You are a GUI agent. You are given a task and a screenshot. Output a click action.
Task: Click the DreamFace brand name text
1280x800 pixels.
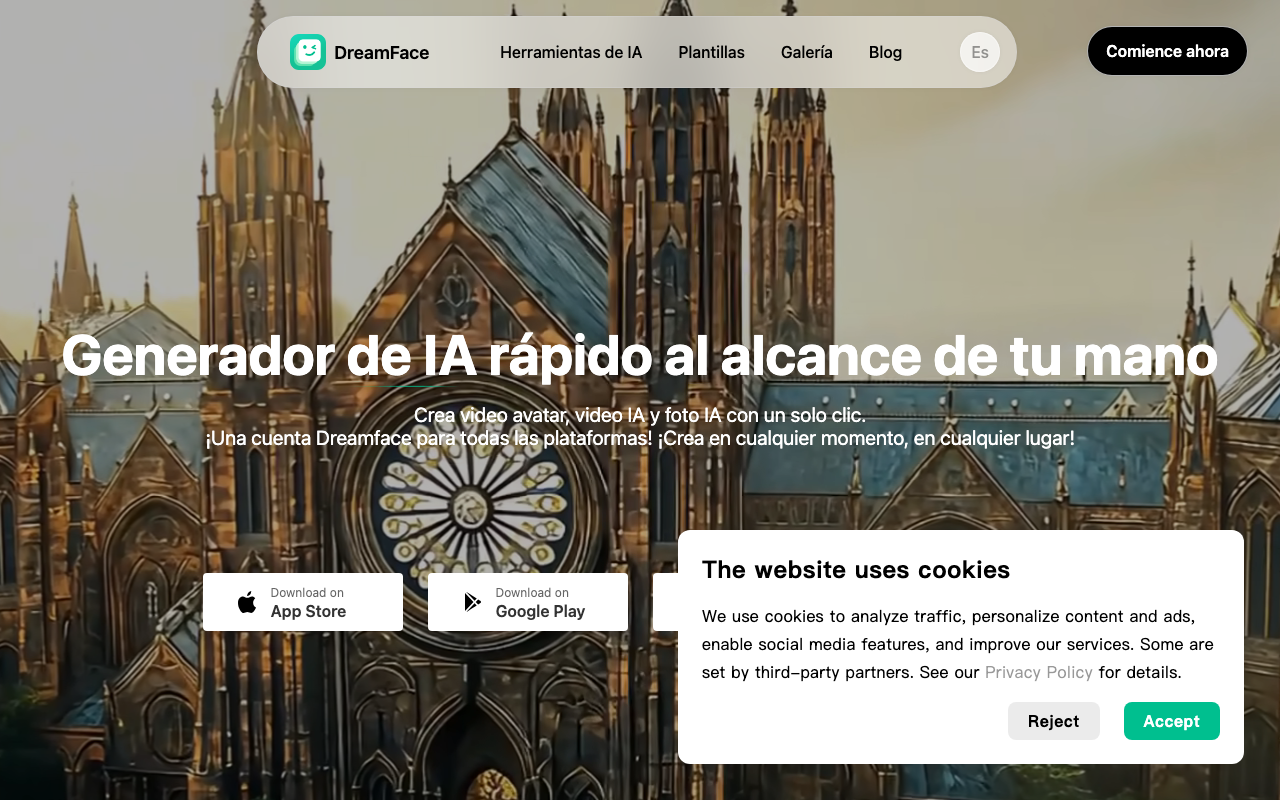(x=381, y=53)
